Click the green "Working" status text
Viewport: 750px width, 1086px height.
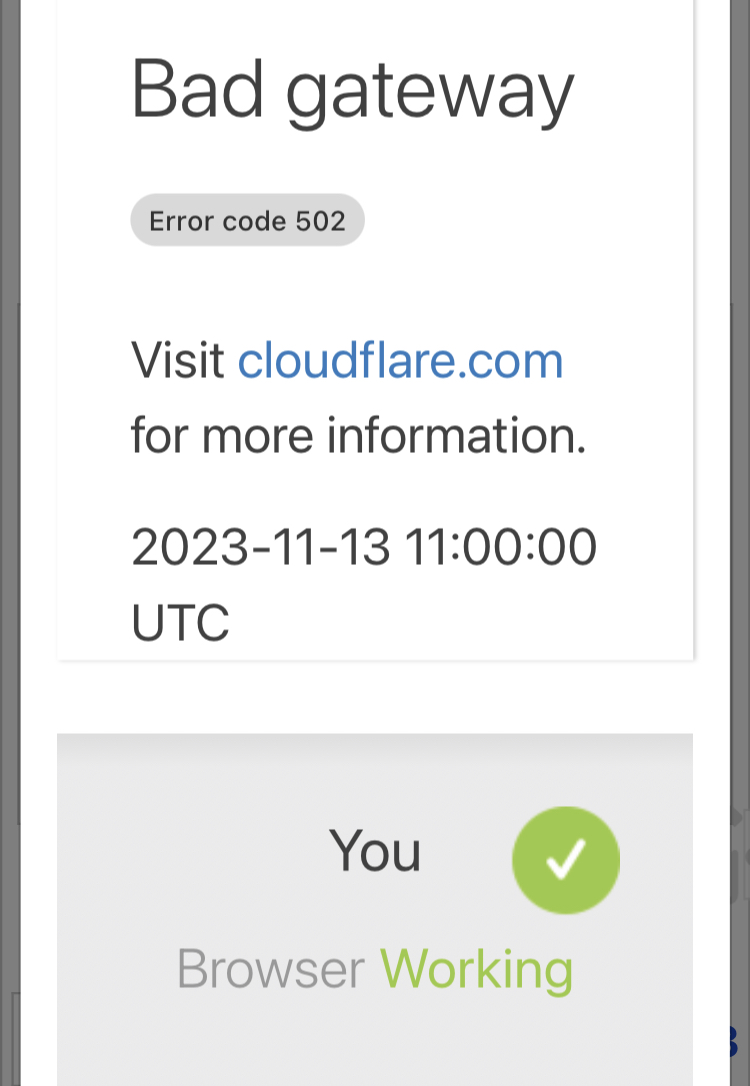point(476,968)
